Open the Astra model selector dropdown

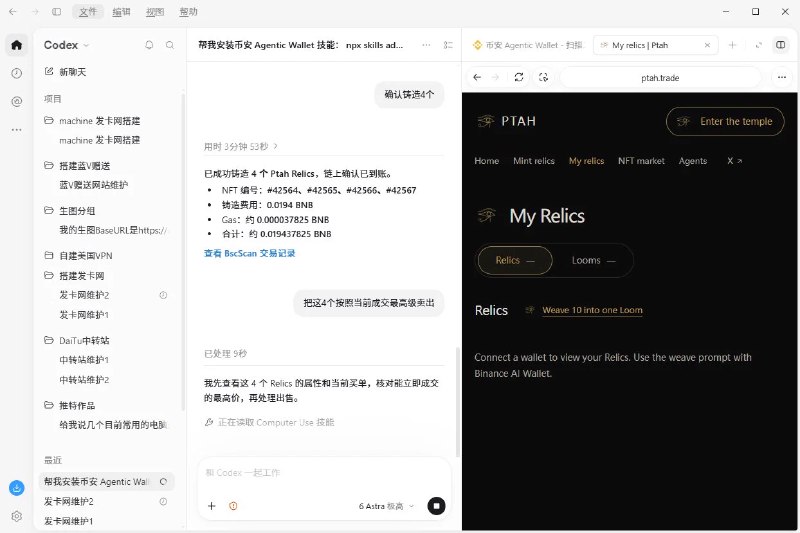tap(386, 506)
